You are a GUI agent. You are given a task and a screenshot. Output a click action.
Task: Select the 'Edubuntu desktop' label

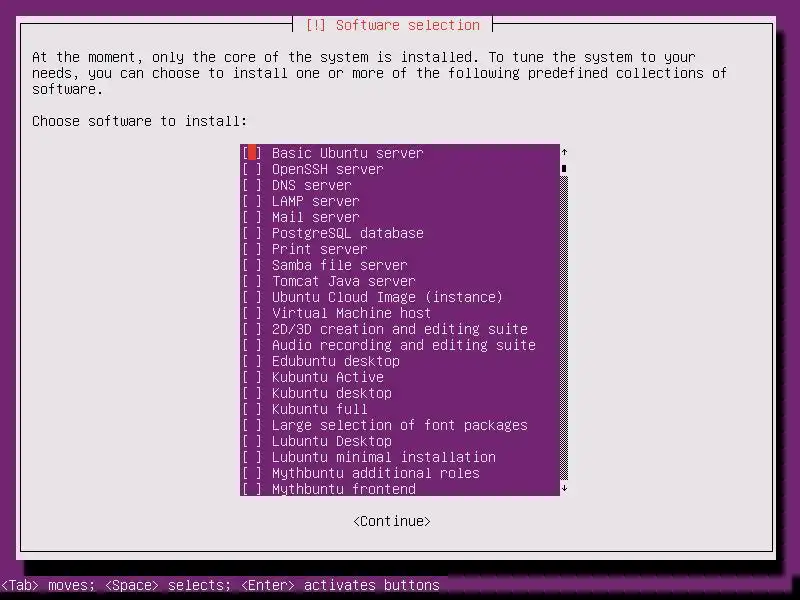point(336,361)
